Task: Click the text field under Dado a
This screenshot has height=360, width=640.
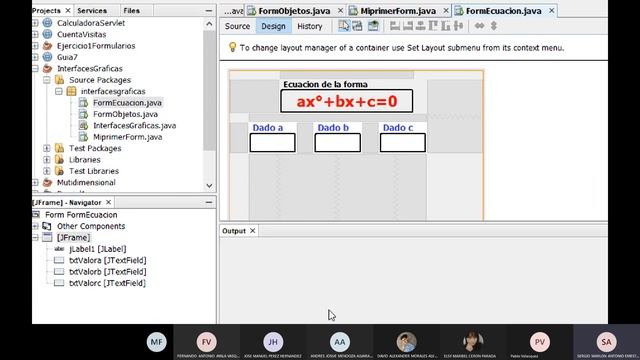Action: (272, 143)
